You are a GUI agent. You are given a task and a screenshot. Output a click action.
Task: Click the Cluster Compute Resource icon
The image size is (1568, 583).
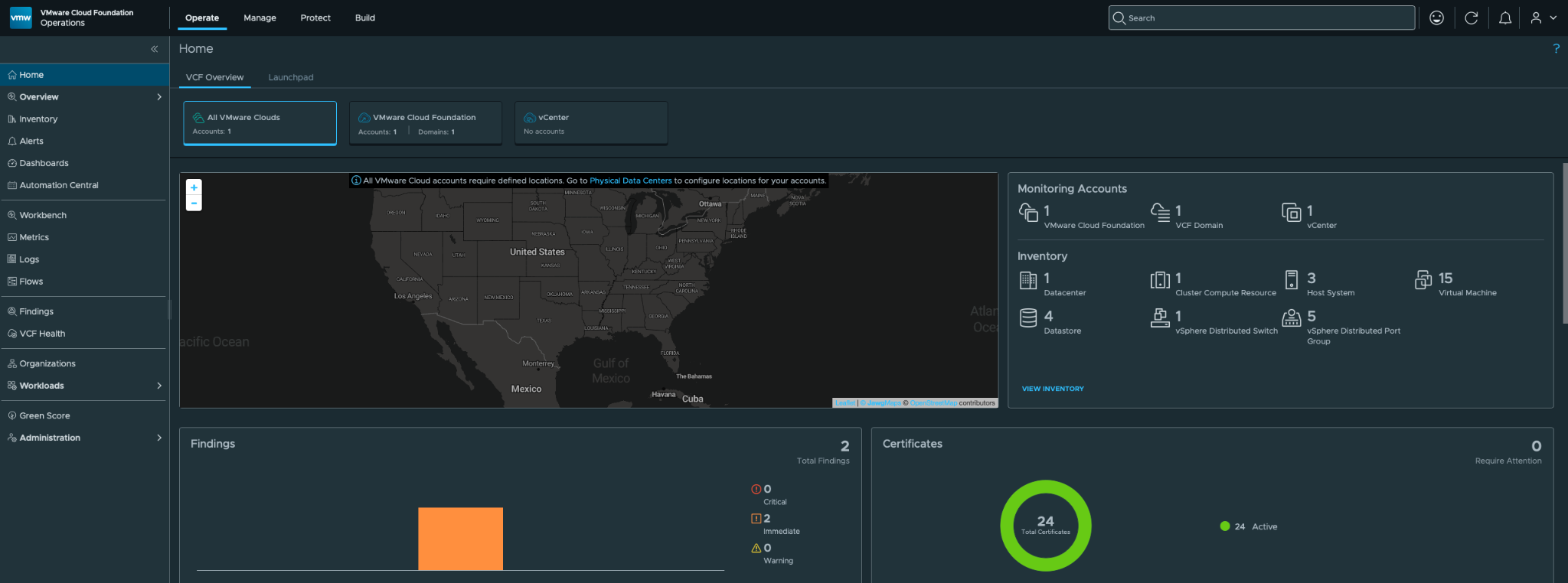[1160, 280]
